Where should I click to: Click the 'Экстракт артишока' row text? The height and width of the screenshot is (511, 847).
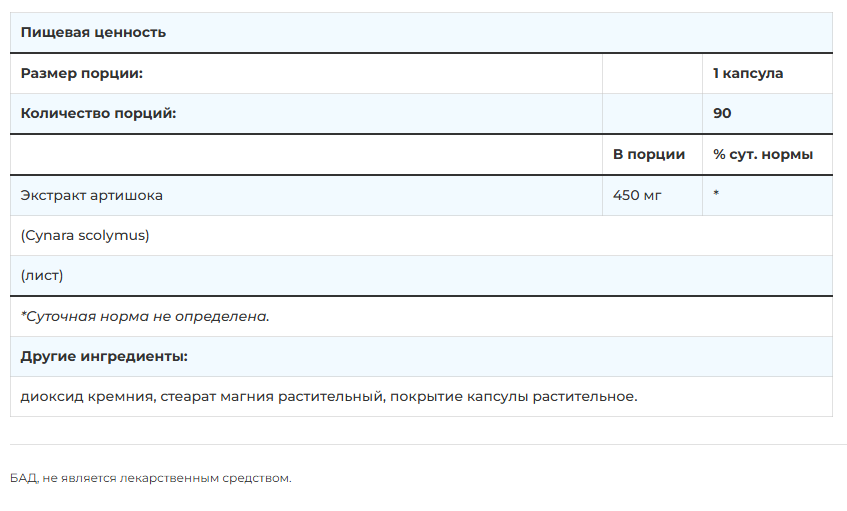91,195
